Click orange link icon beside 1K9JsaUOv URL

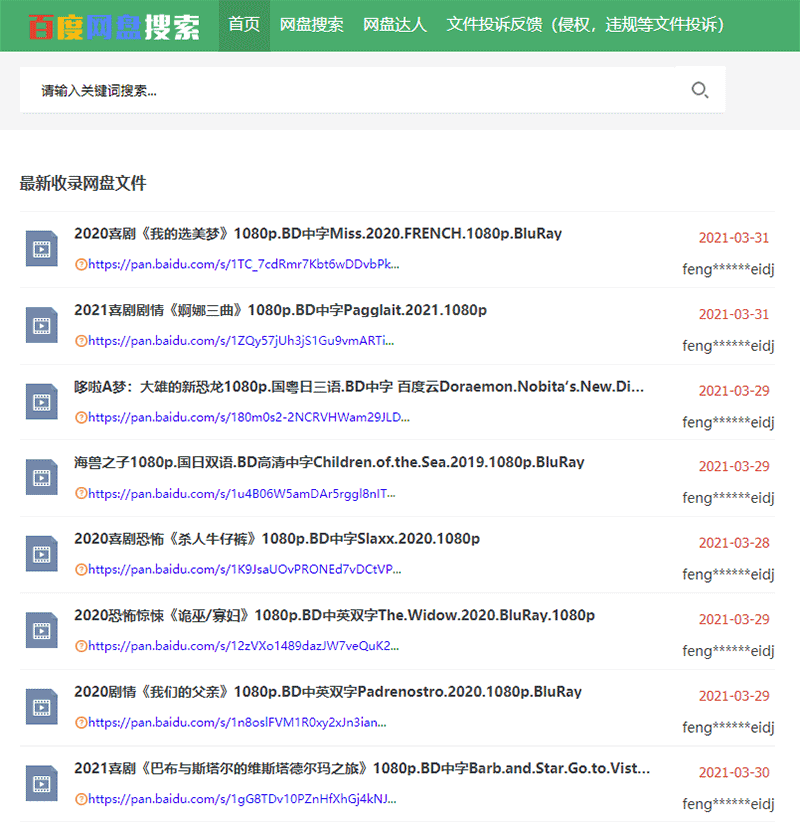click(81, 569)
